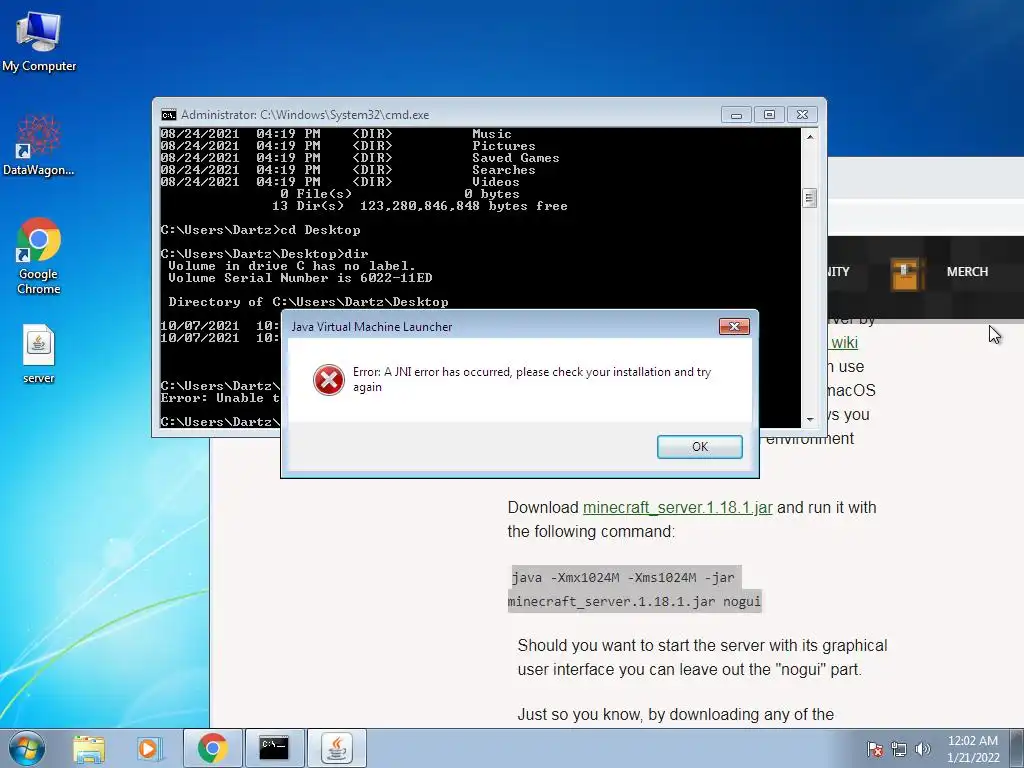Click the 'cd Desktop' command line in cmd
1024x768 pixels.
click(x=261, y=230)
